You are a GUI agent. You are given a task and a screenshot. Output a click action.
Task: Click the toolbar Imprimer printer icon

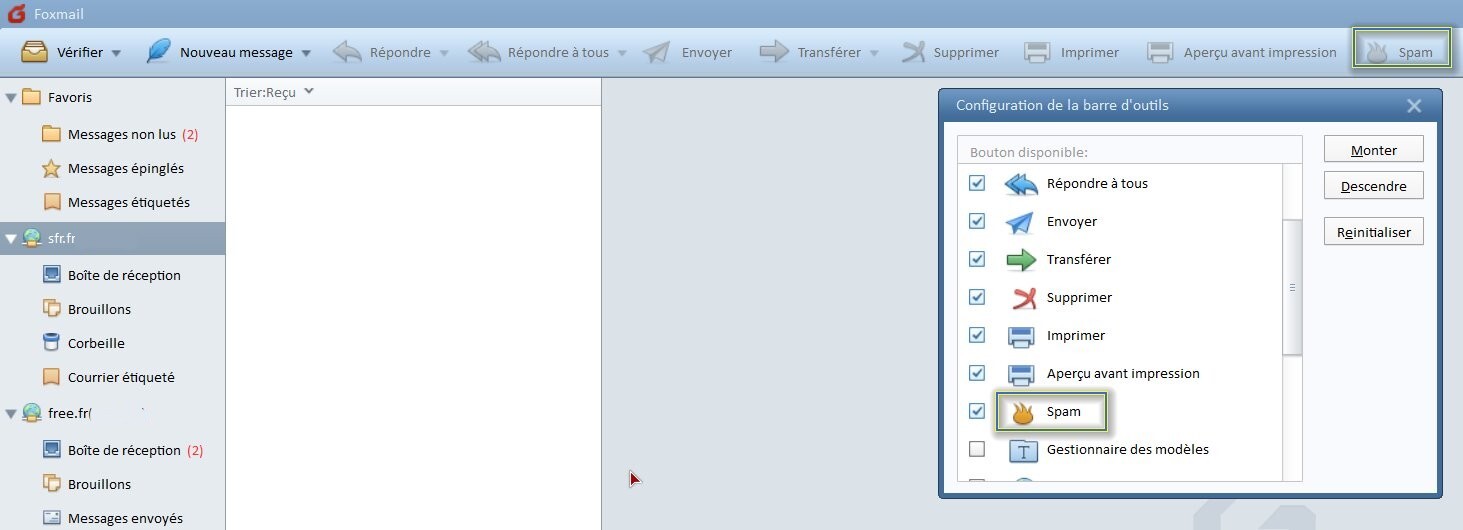(1037, 52)
